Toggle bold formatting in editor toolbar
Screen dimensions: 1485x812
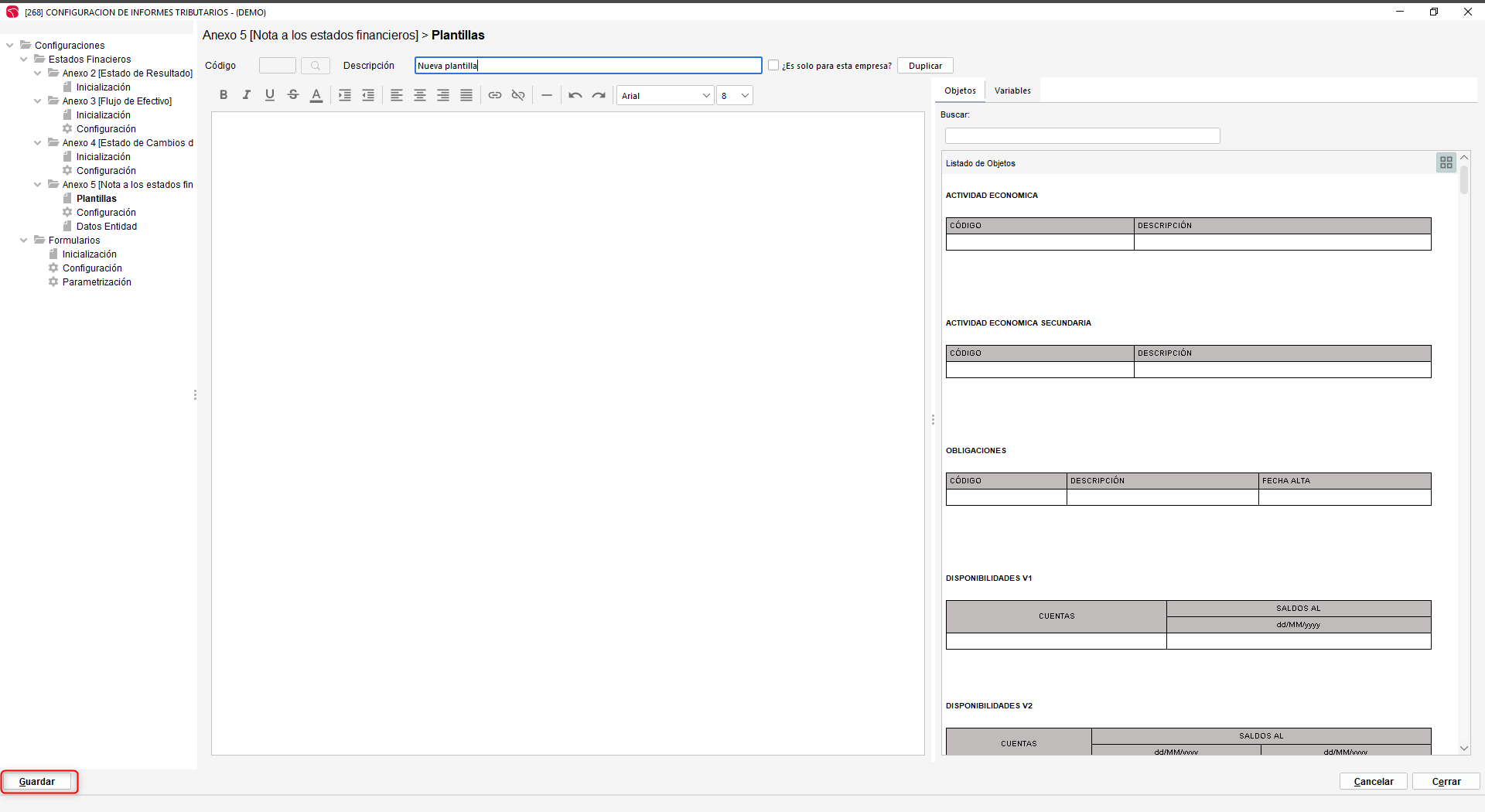click(224, 95)
